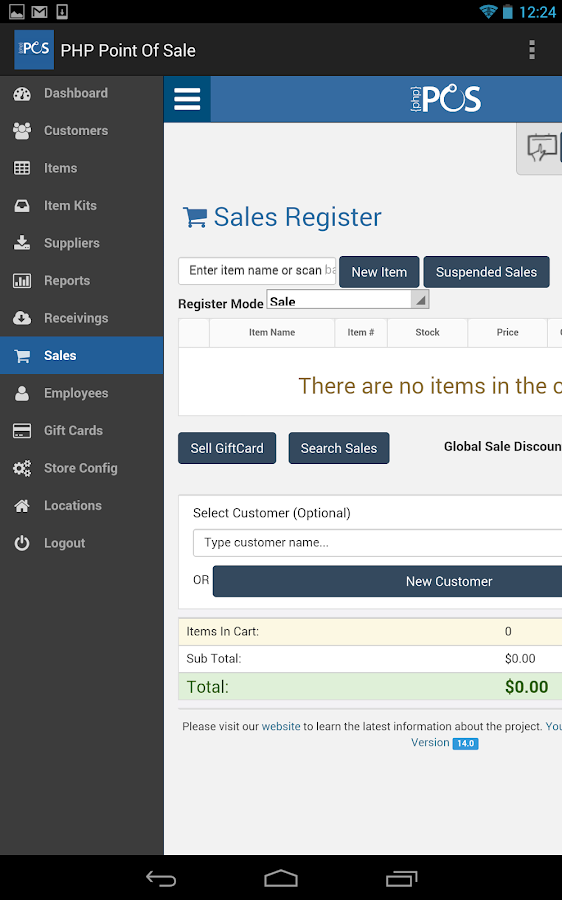
Task: Tap the touchscreen presentation icon
Action: coord(542,148)
